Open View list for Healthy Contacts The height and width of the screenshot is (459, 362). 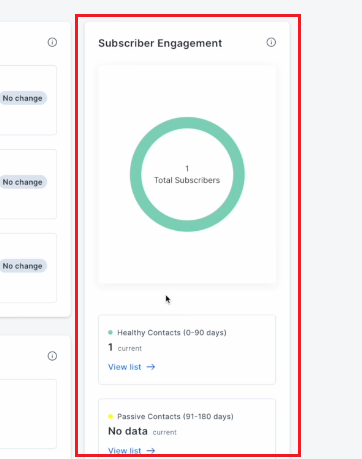[132, 367]
